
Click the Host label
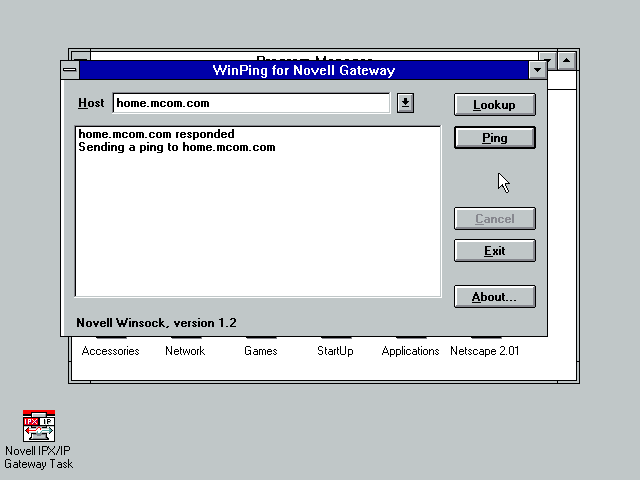click(91, 103)
